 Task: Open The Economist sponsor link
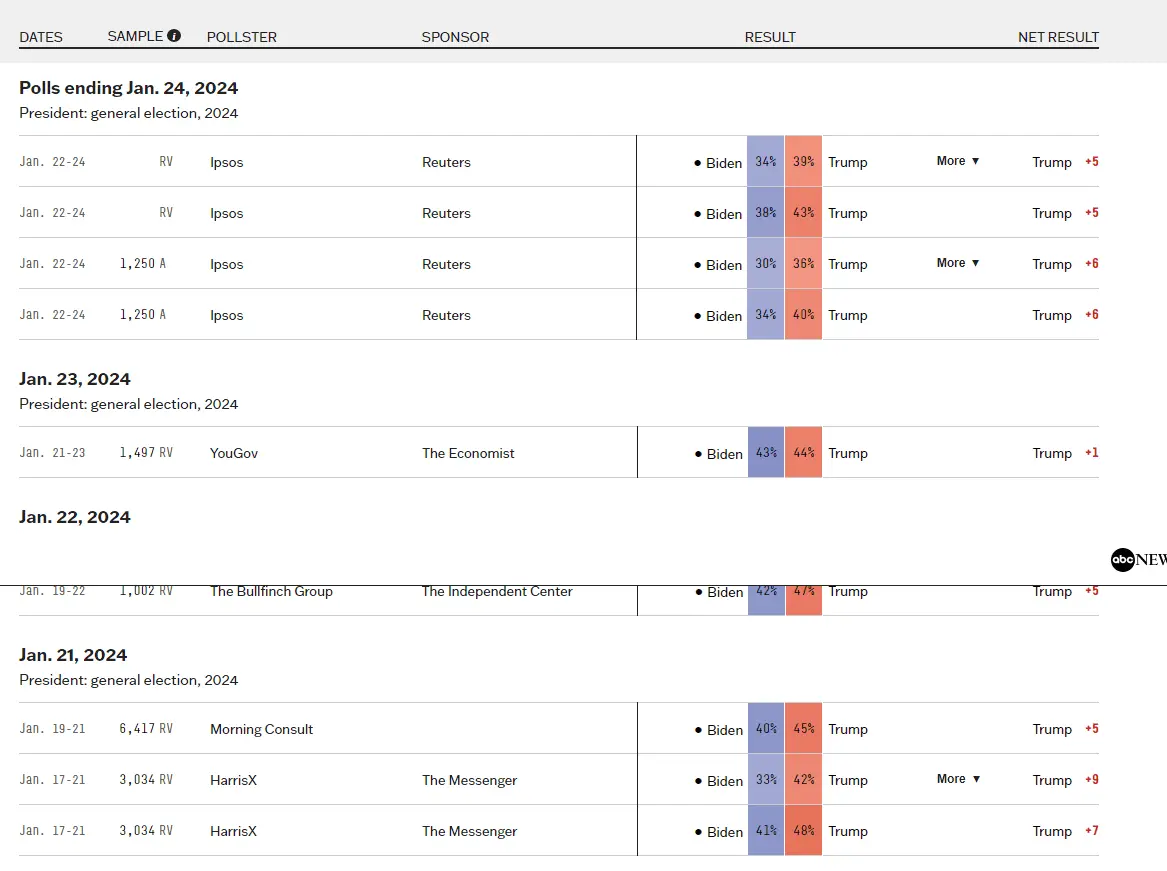point(468,453)
